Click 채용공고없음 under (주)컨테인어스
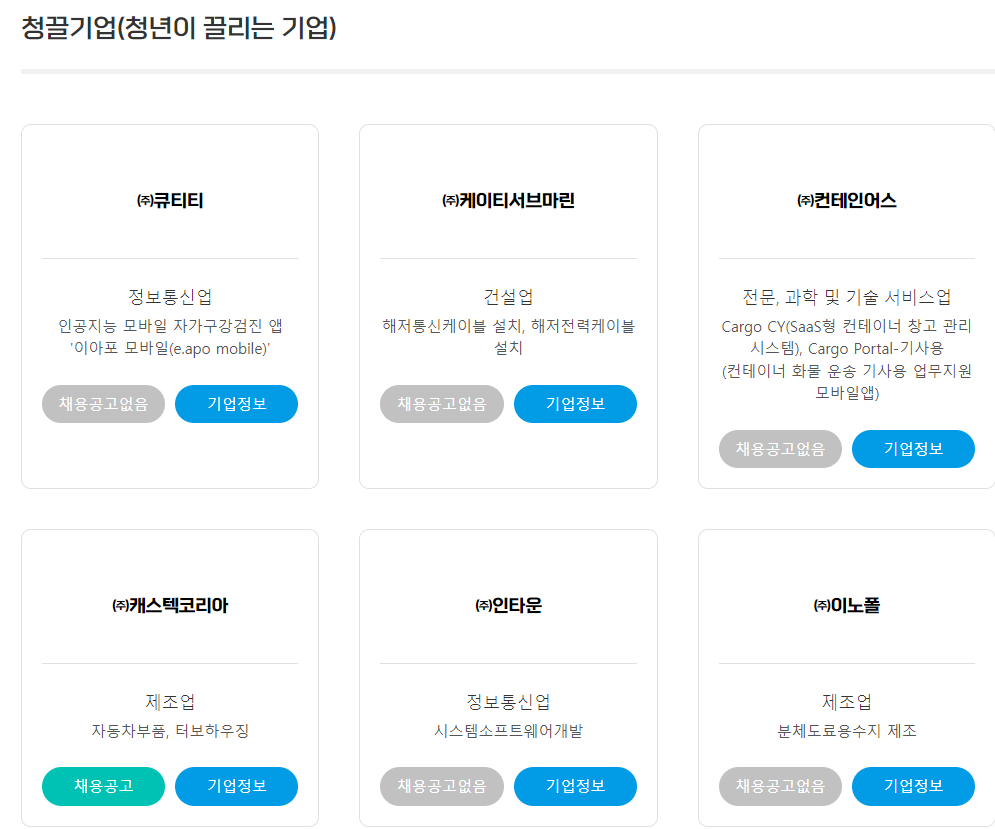 780,449
